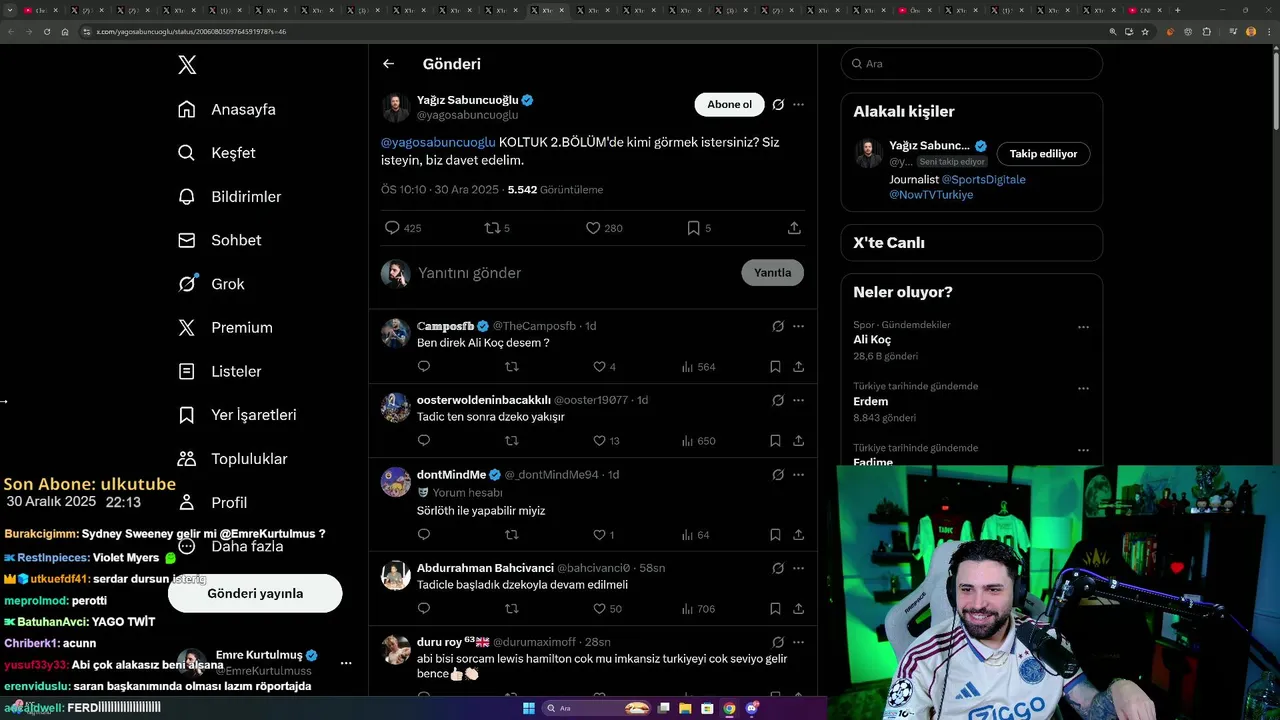The width and height of the screenshot is (1280, 720).
Task: Open more options on oosterwoldeninbacakkılı reply
Action: pyautogui.click(x=798, y=400)
